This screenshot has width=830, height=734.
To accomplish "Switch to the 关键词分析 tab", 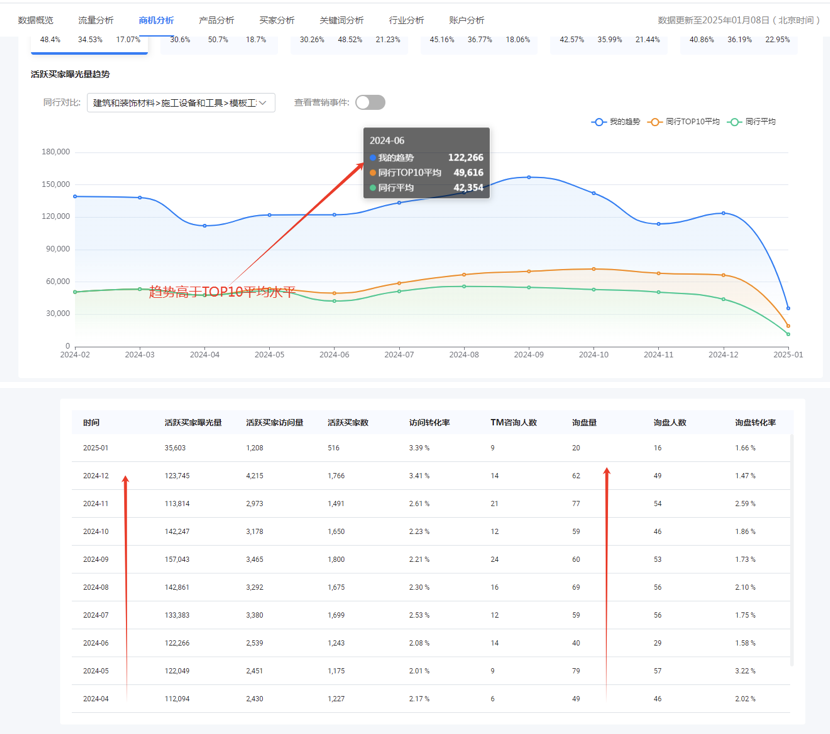I will tap(341, 20).
